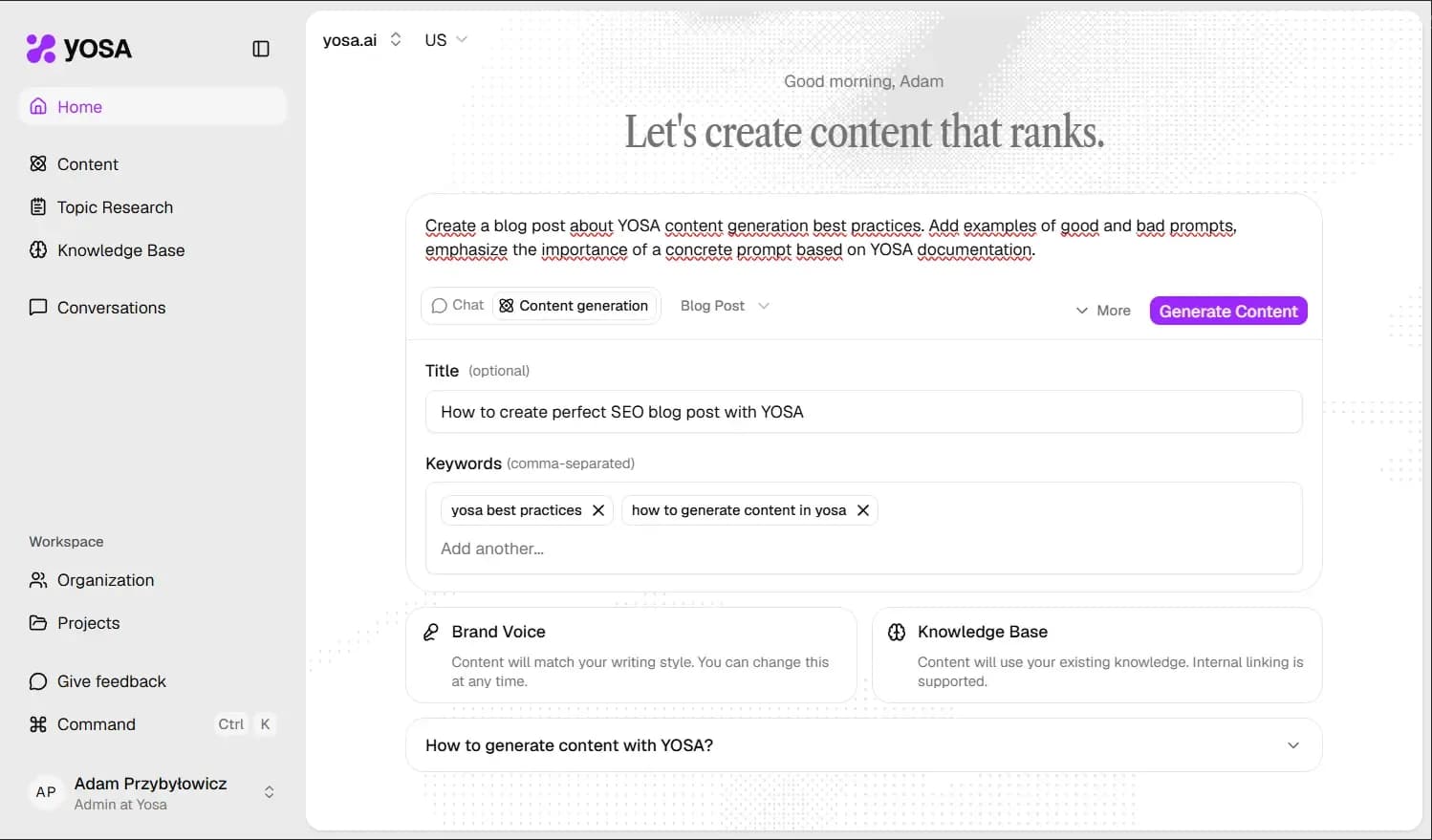Click the Topic Research clipboard icon
The height and width of the screenshot is (840, 1432).
point(38,206)
